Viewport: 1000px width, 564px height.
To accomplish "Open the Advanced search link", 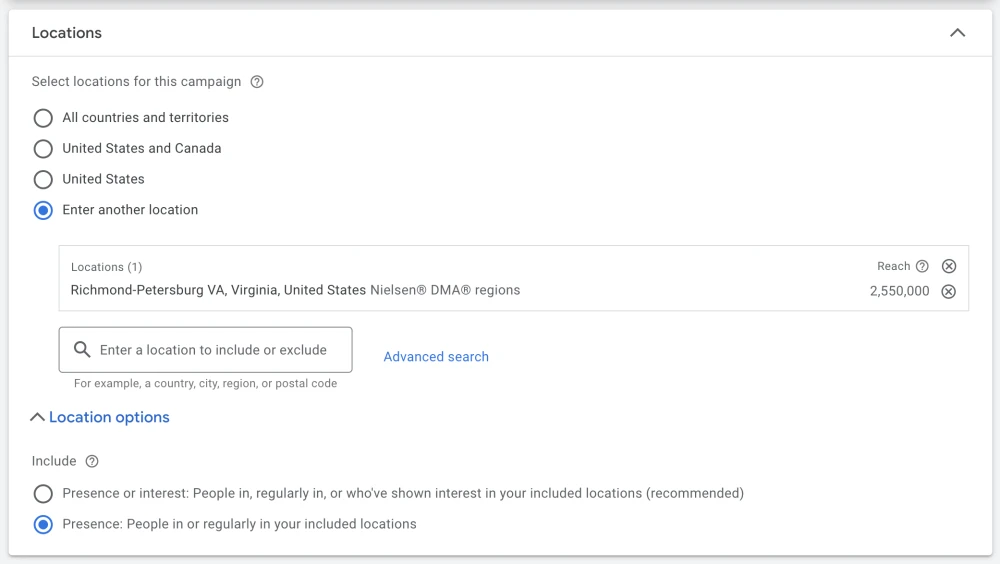I will click(436, 357).
